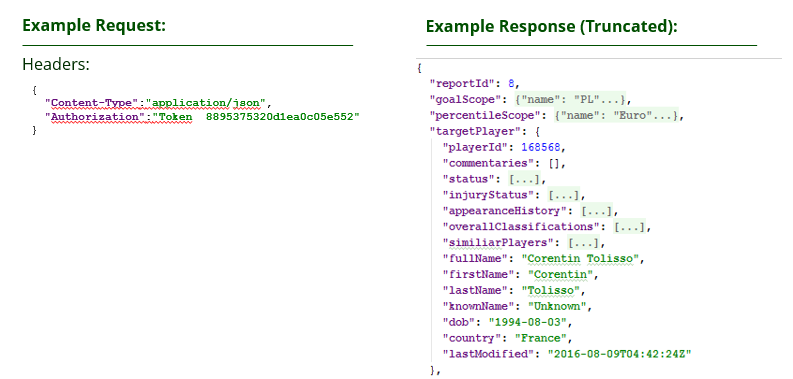Click the "Headers:" label
This screenshot has width=793, height=379.
click(56, 65)
